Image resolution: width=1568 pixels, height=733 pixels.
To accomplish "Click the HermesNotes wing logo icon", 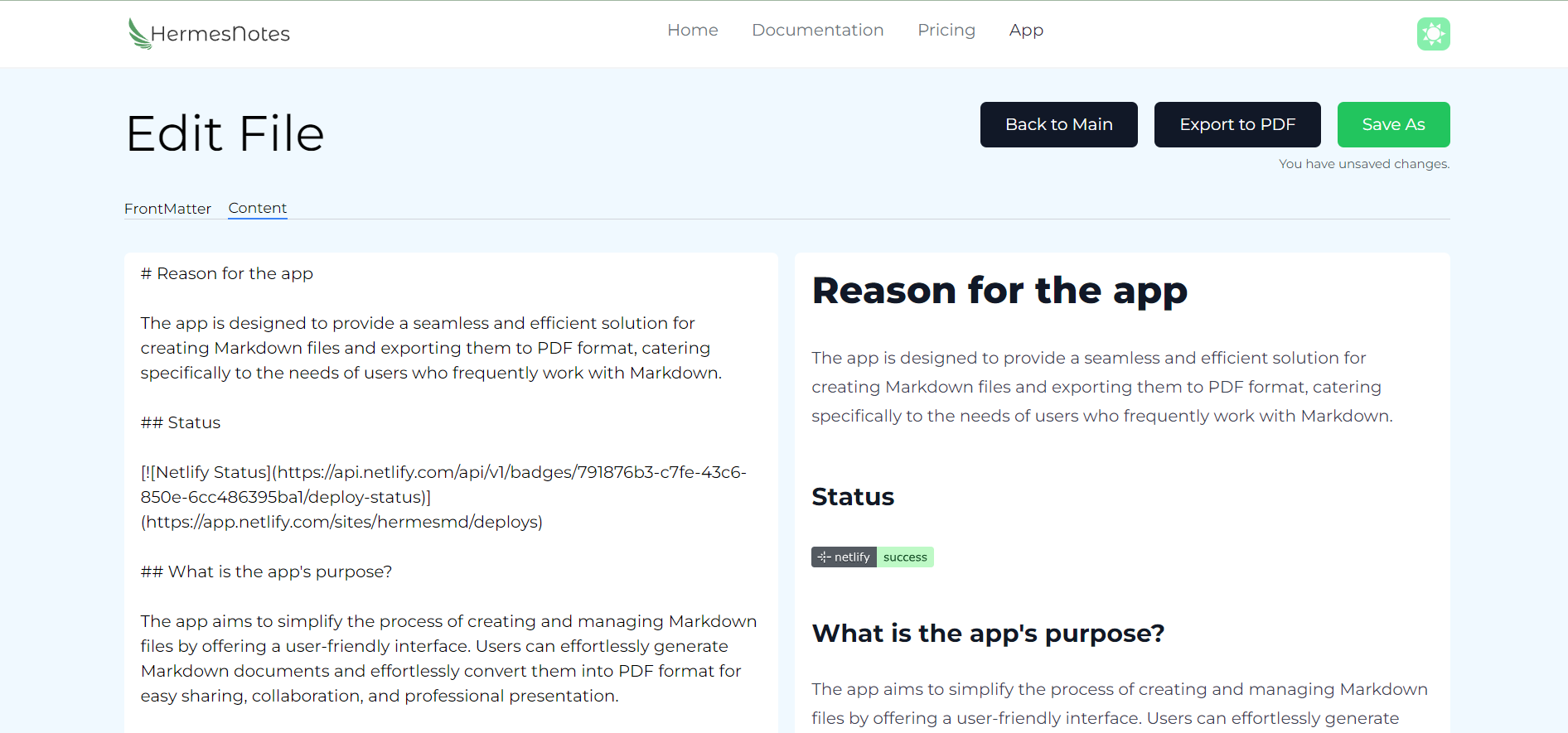I will (x=138, y=34).
